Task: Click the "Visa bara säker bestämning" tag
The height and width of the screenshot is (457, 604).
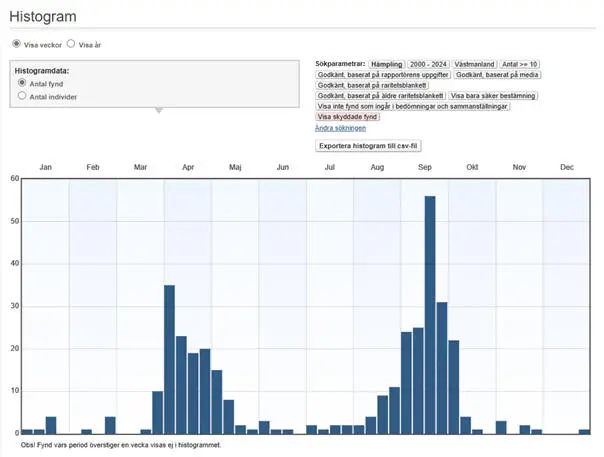Action: click(x=493, y=95)
